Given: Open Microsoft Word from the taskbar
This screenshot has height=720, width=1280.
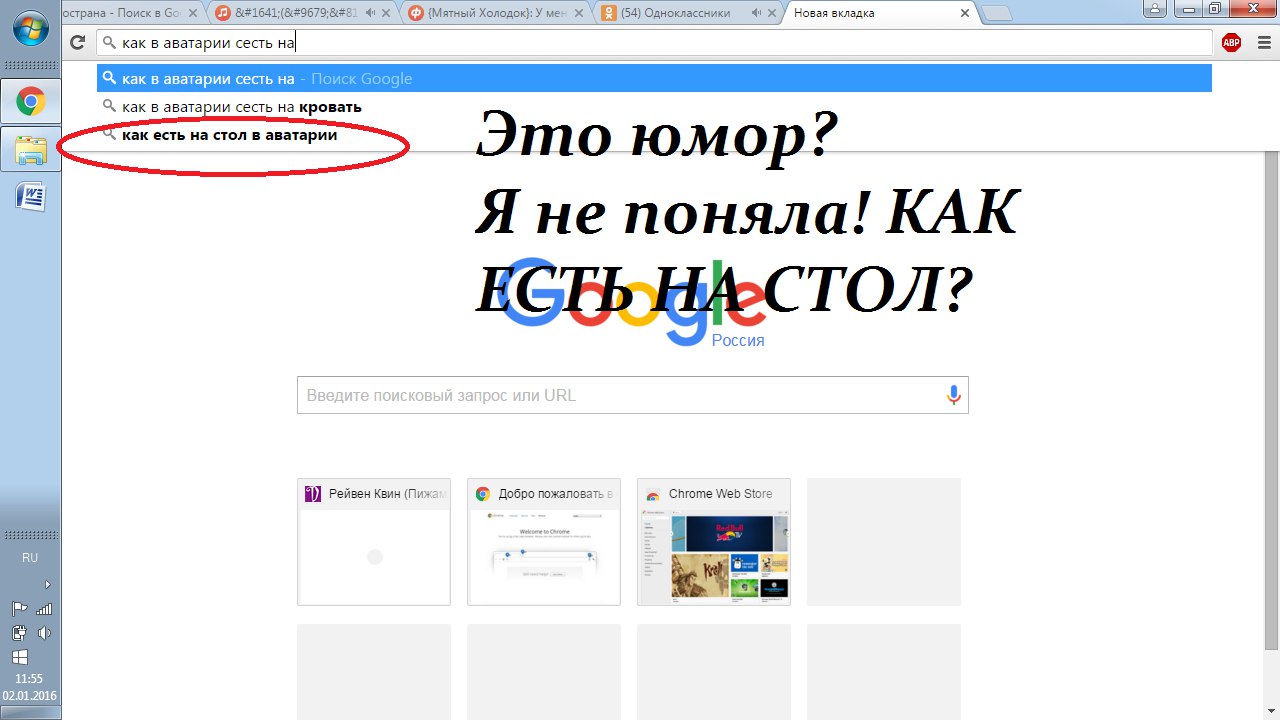Looking at the screenshot, I should [31, 196].
